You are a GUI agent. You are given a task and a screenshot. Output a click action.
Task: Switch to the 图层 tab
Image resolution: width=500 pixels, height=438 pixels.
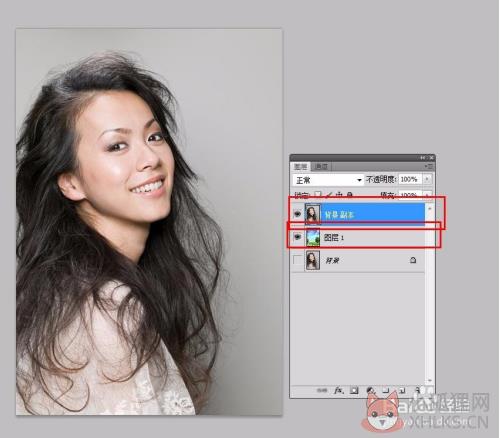(x=300, y=166)
